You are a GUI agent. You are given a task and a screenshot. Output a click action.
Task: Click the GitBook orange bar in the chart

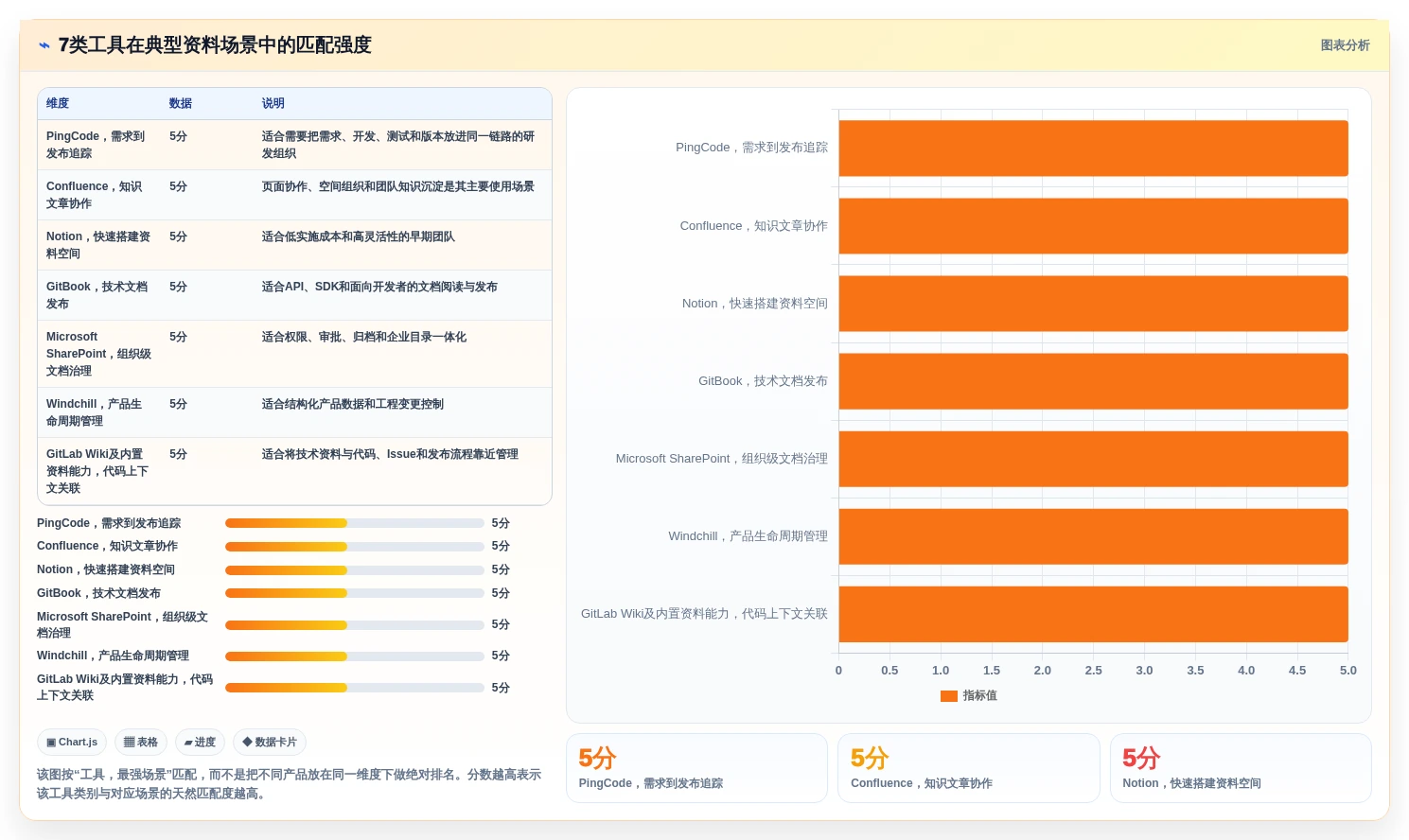click(1093, 381)
